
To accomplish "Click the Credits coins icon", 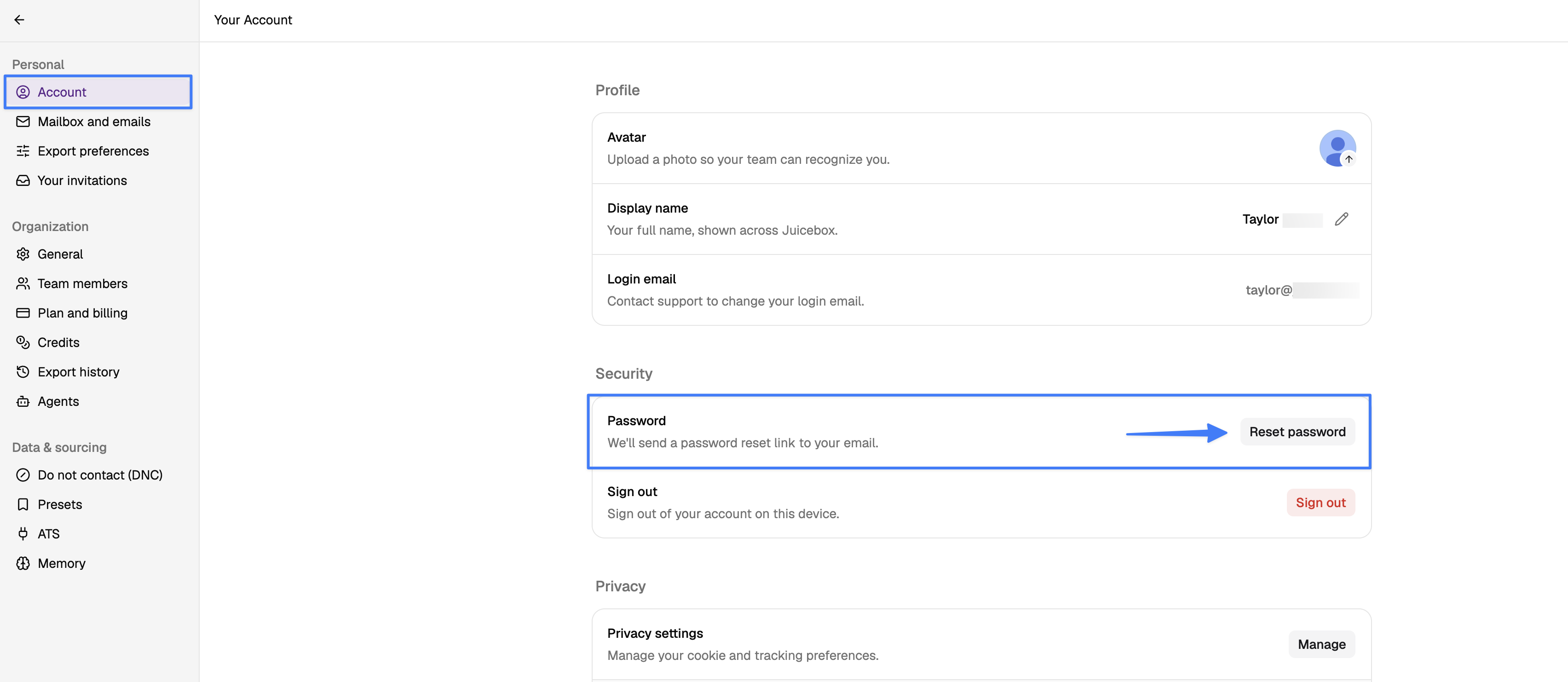I will tap(23, 342).
